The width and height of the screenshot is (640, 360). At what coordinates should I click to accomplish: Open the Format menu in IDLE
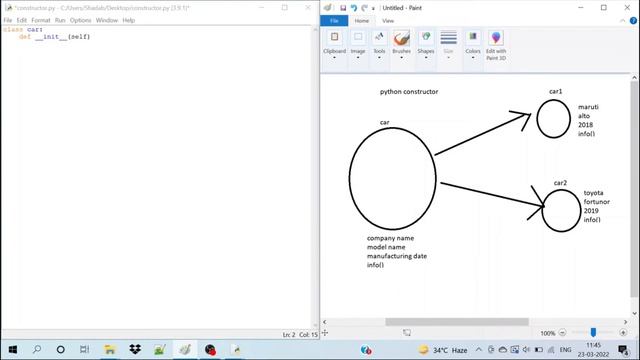[41, 20]
